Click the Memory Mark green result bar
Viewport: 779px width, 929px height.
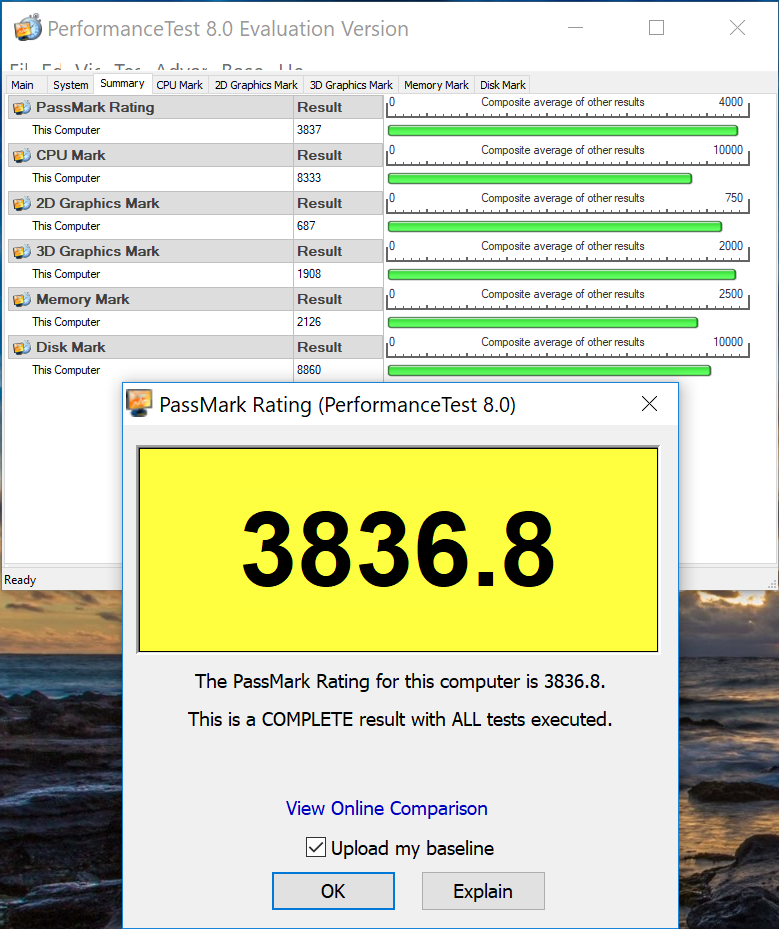(x=543, y=323)
